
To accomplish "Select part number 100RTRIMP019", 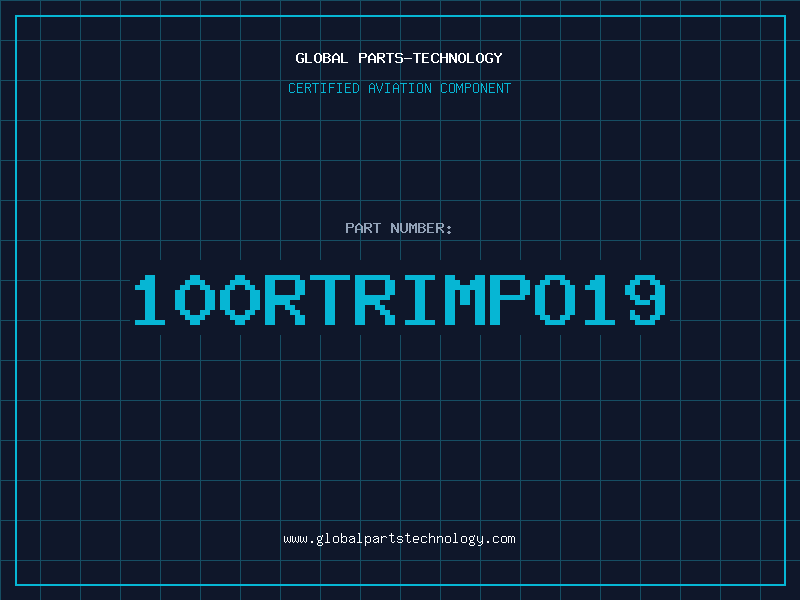I will [400, 300].
